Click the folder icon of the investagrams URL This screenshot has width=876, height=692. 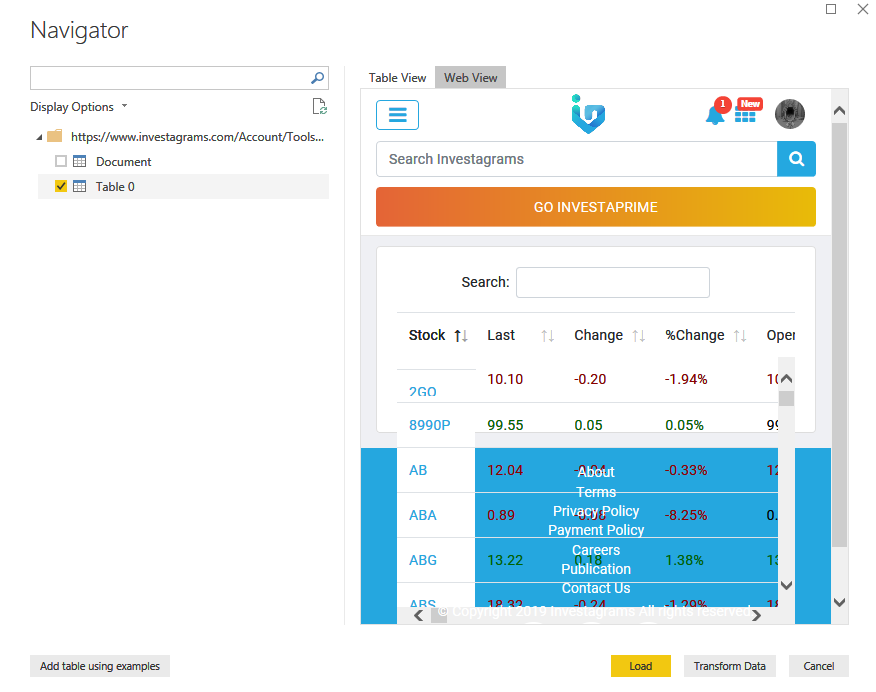pyautogui.click(x=55, y=136)
